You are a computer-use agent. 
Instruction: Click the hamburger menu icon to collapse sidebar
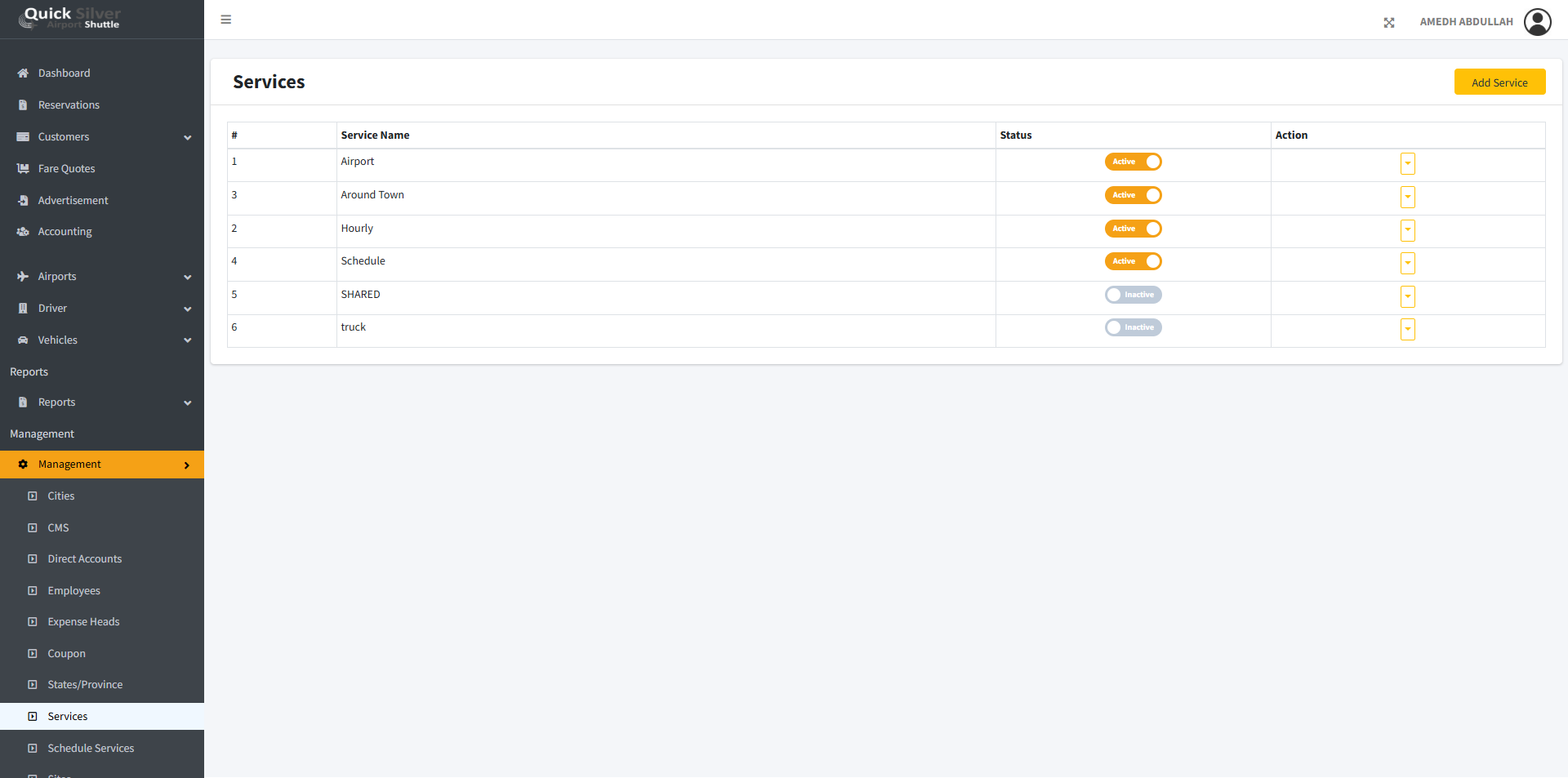(226, 20)
